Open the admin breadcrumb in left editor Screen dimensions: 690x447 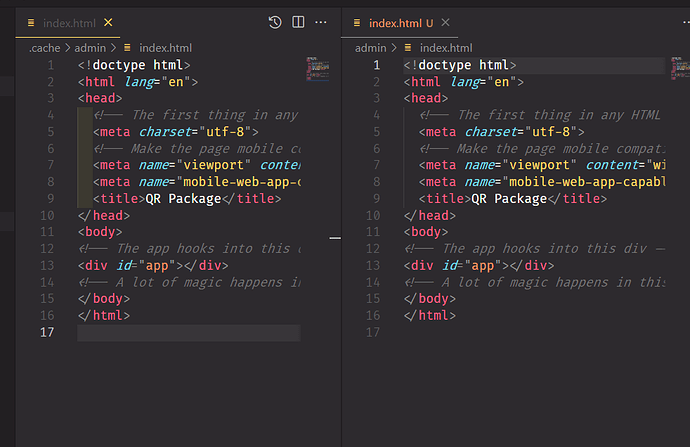click(92, 47)
